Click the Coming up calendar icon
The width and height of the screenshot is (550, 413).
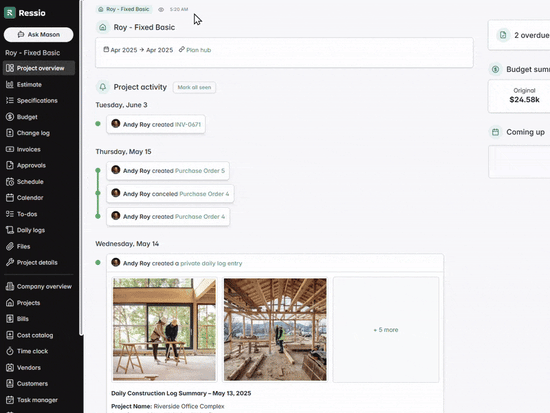(495, 132)
